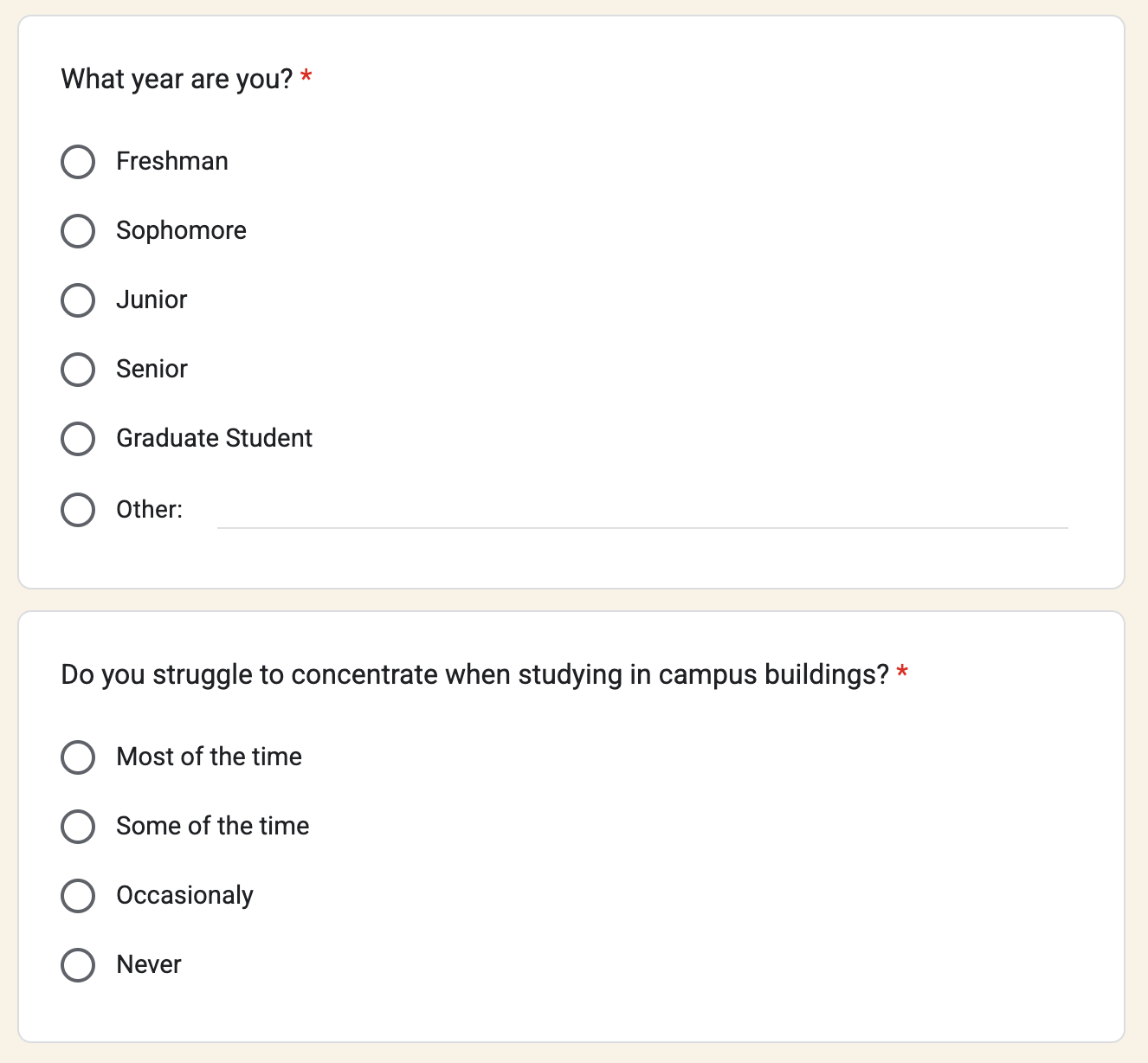Select the Never radio button

point(78,965)
